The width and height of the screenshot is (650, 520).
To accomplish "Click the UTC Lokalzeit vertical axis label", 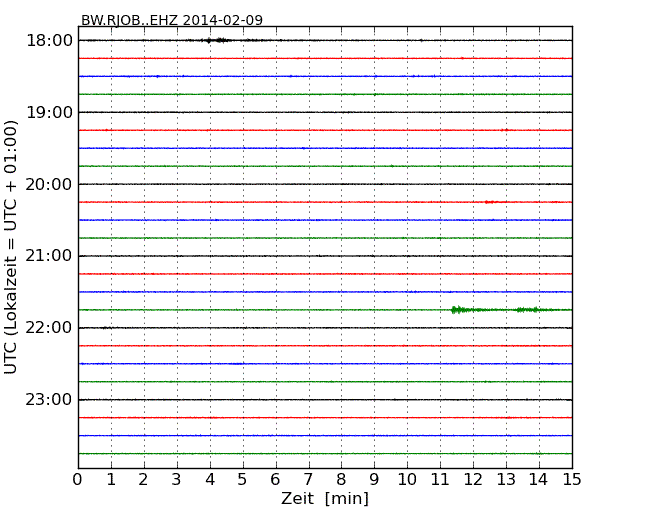I will click(11, 247).
